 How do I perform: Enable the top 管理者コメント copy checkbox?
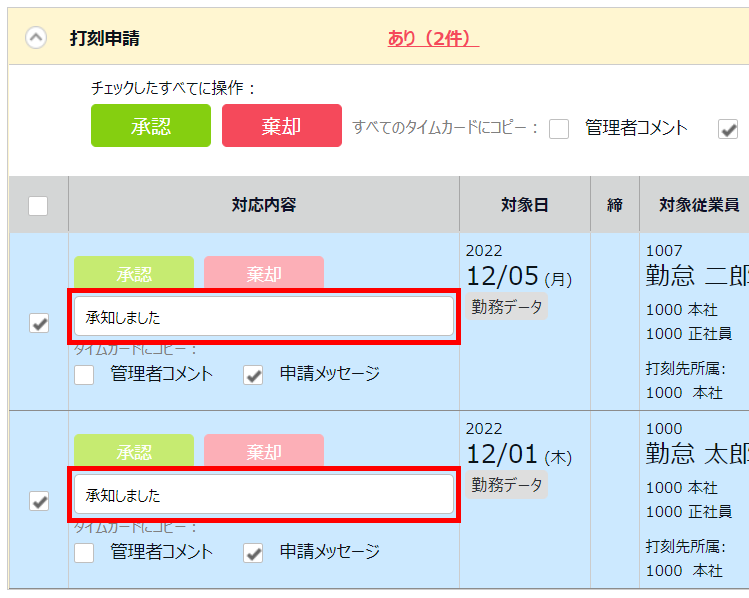pyautogui.click(x=559, y=129)
